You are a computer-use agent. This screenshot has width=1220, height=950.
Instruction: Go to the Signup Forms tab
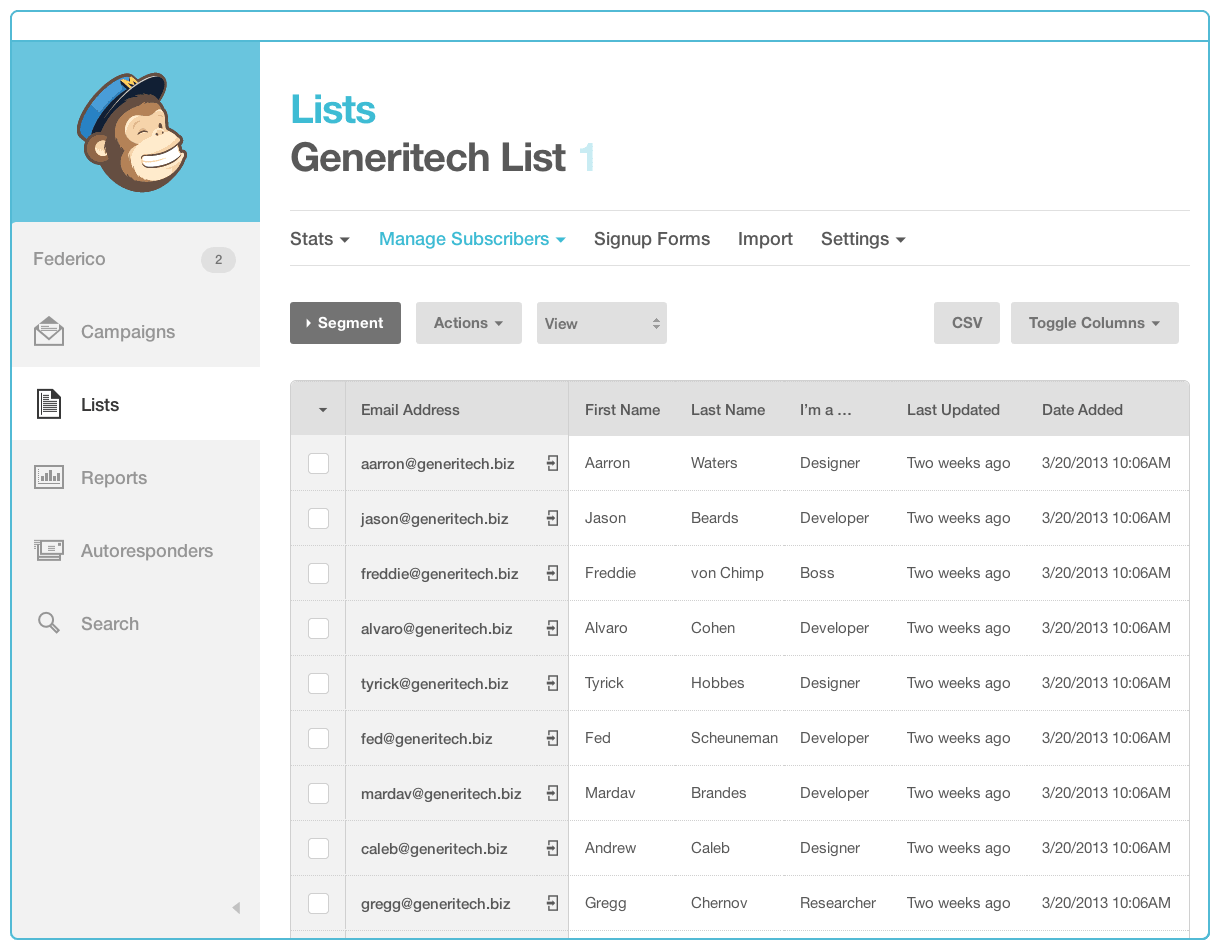pos(651,239)
